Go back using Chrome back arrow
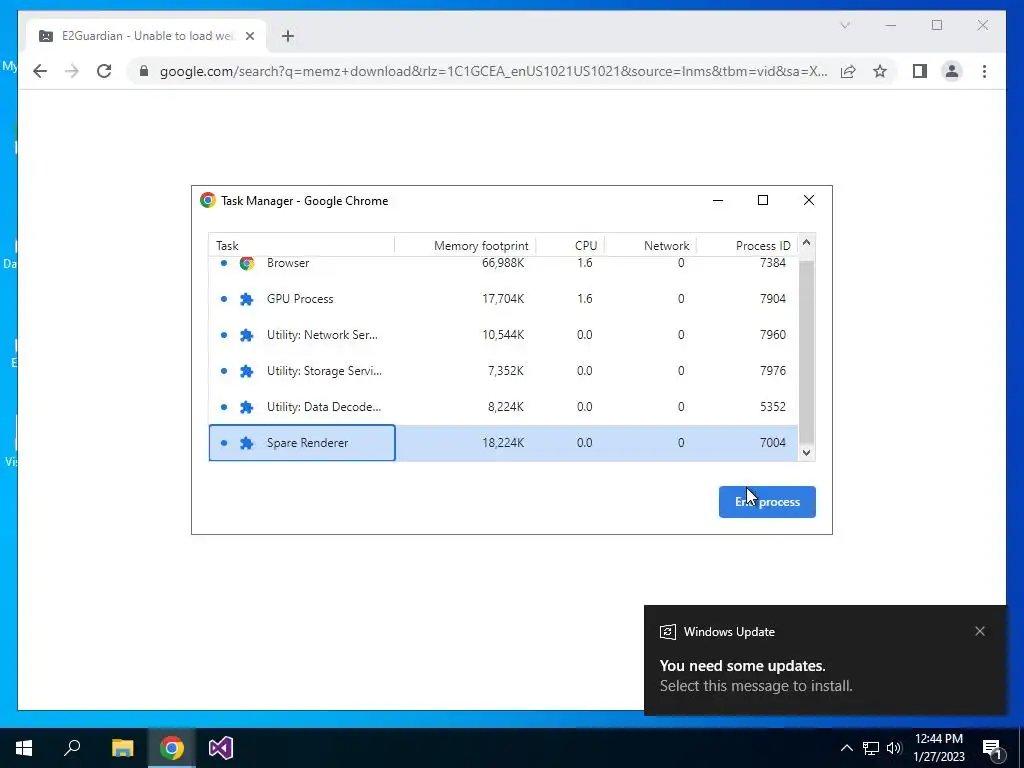The height and width of the screenshot is (768, 1024). click(40, 71)
